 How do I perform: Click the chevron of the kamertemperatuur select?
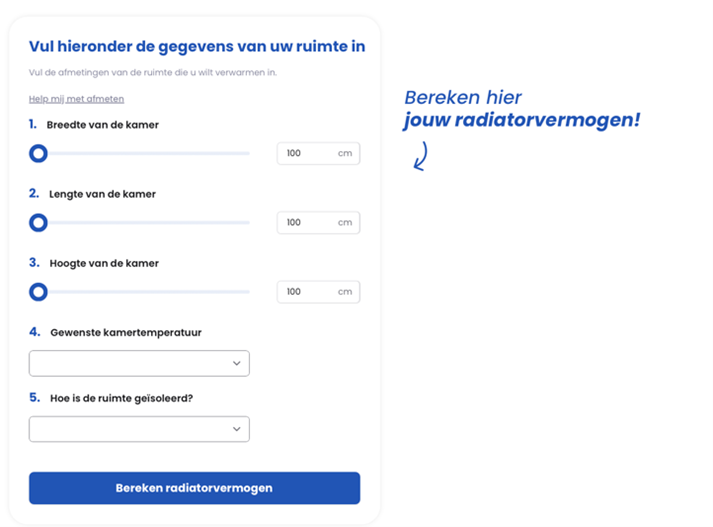[x=236, y=363]
